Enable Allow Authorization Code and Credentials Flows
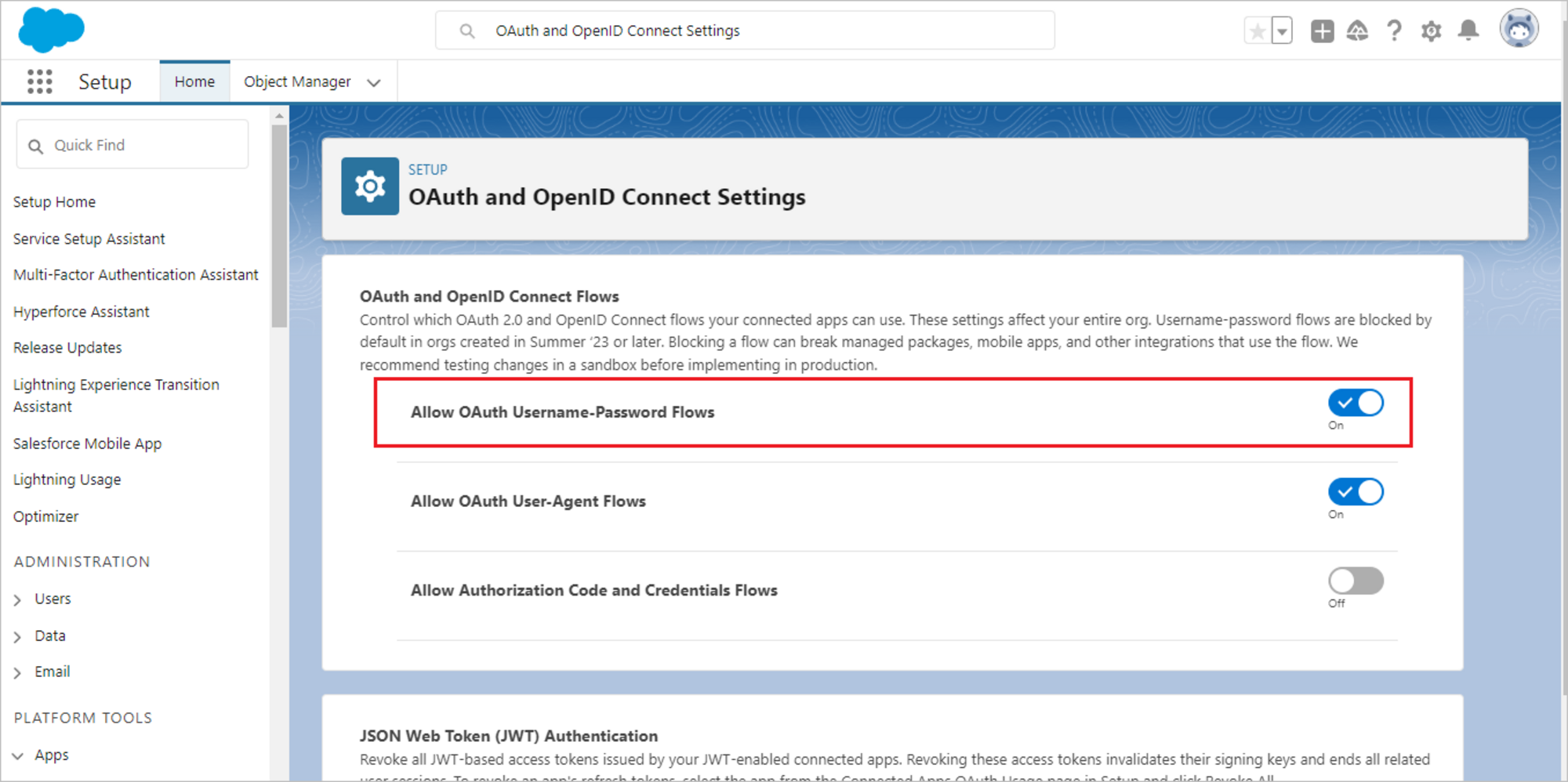Viewport: 1568px width, 782px height. (1356, 581)
